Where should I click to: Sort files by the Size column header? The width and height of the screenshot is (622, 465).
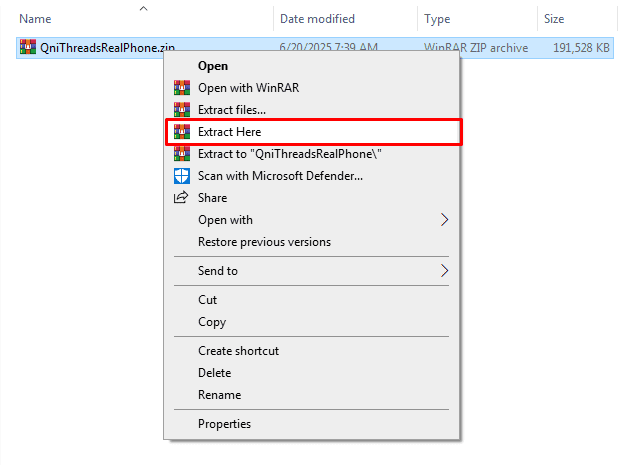tap(552, 19)
